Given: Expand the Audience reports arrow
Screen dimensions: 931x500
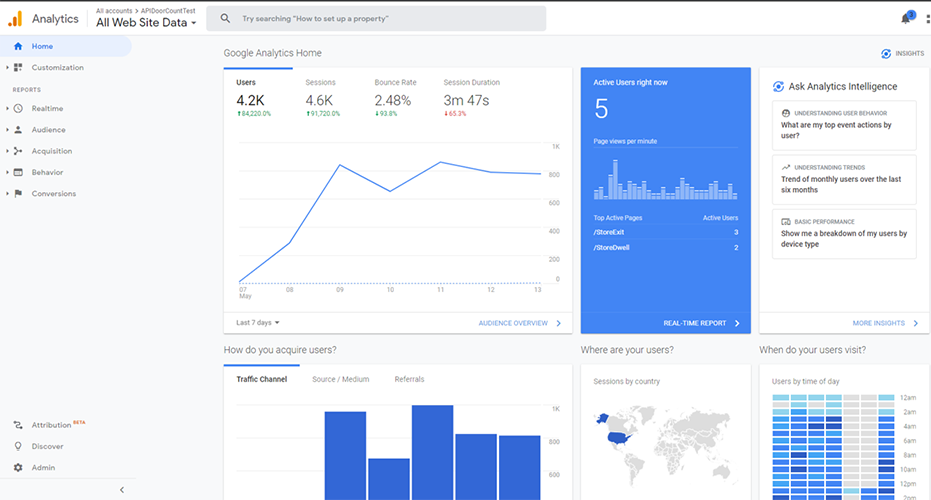Looking at the screenshot, I should tap(7, 129).
